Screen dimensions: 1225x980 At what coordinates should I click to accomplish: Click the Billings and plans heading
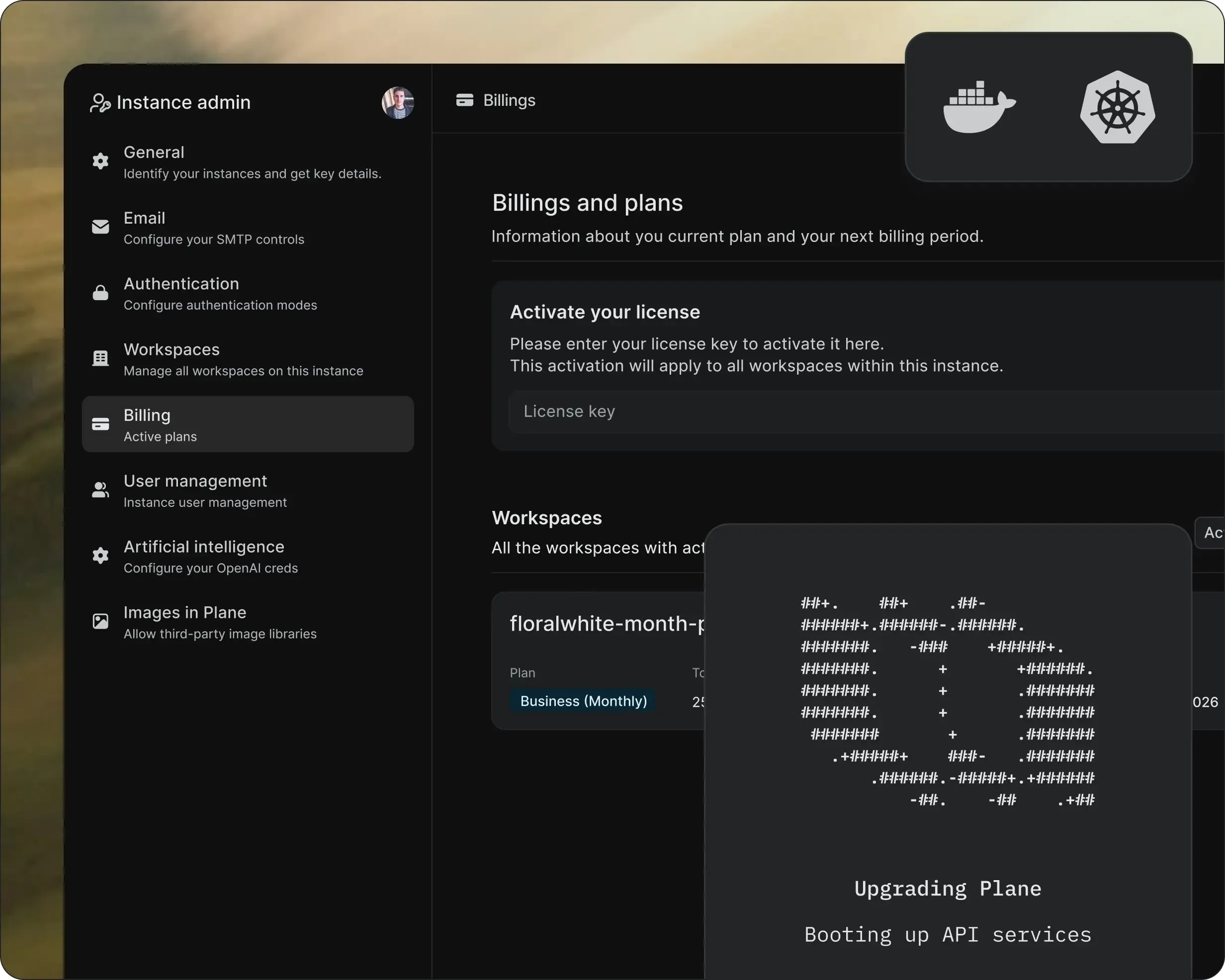[x=588, y=203]
